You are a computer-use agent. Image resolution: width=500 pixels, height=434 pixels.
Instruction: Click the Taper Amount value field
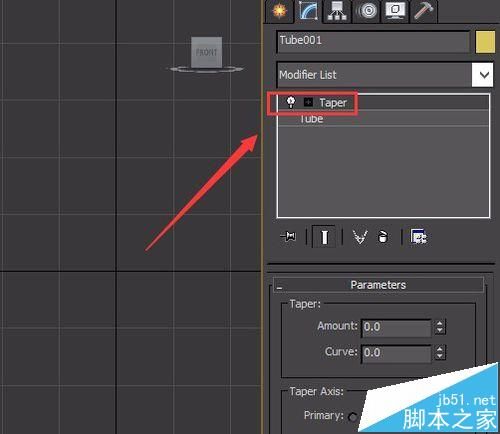click(x=397, y=327)
